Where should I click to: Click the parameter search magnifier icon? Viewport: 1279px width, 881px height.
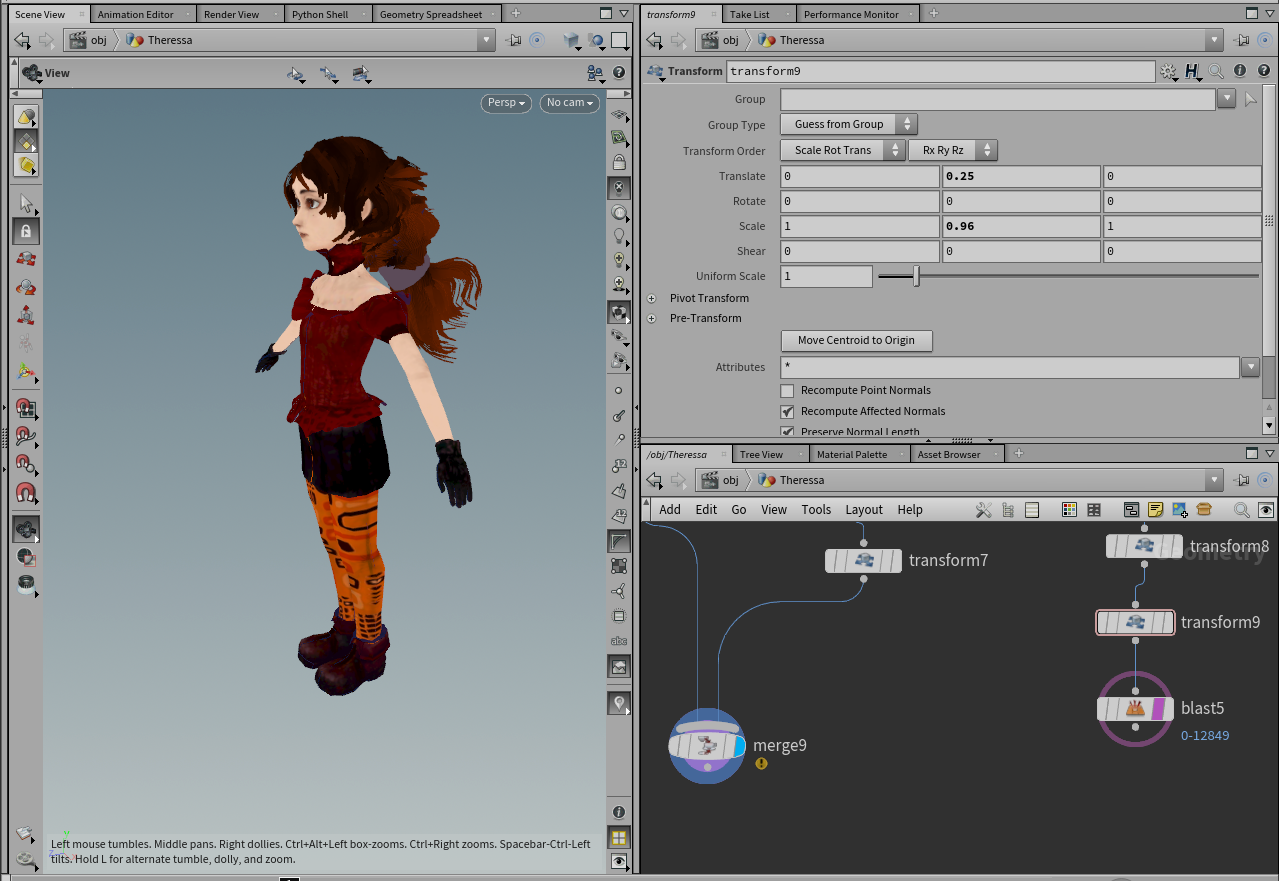1216,71
